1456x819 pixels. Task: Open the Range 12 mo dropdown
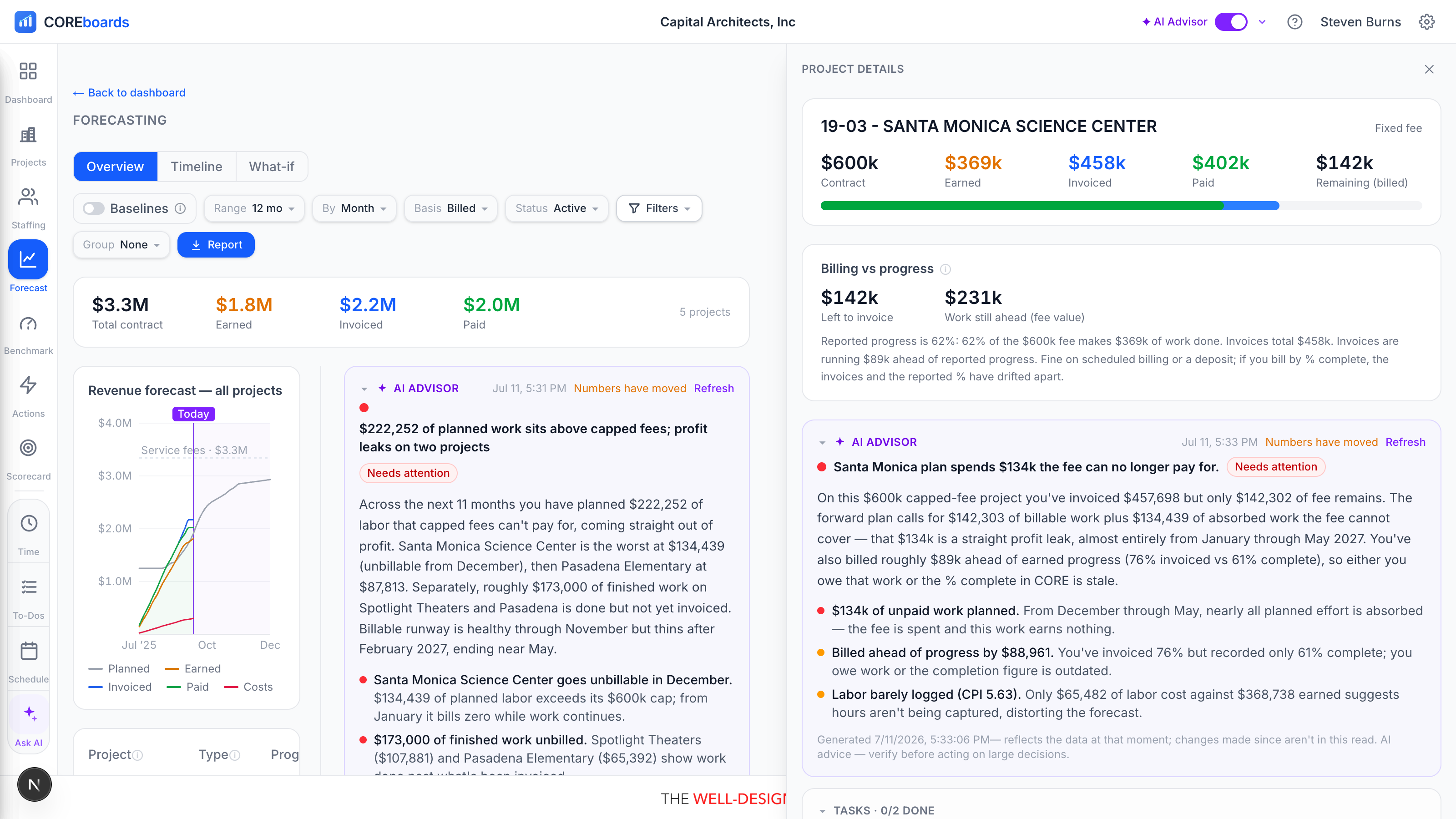click(254, 208)
